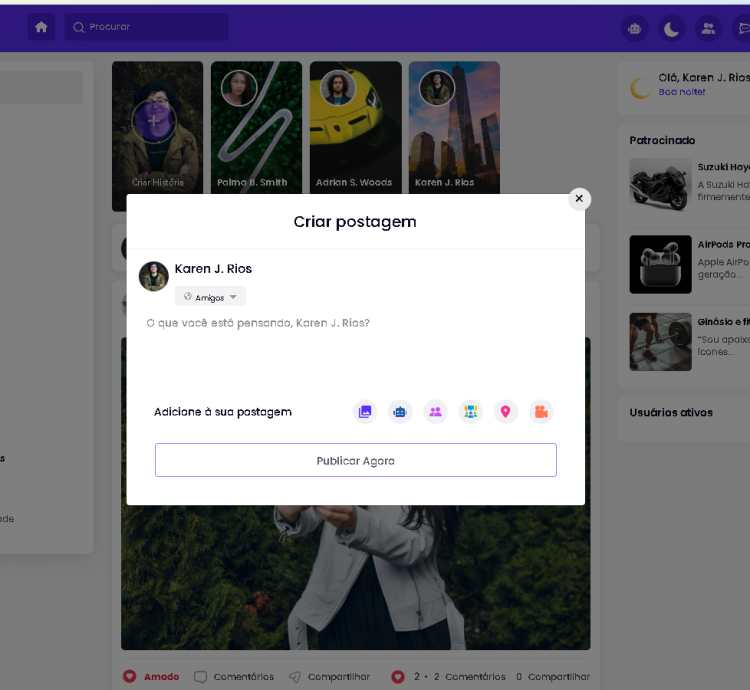This screenshot has height=690, width=750.
Task: Toggle dark mode with the moon icon
Action: pos(671,28)
